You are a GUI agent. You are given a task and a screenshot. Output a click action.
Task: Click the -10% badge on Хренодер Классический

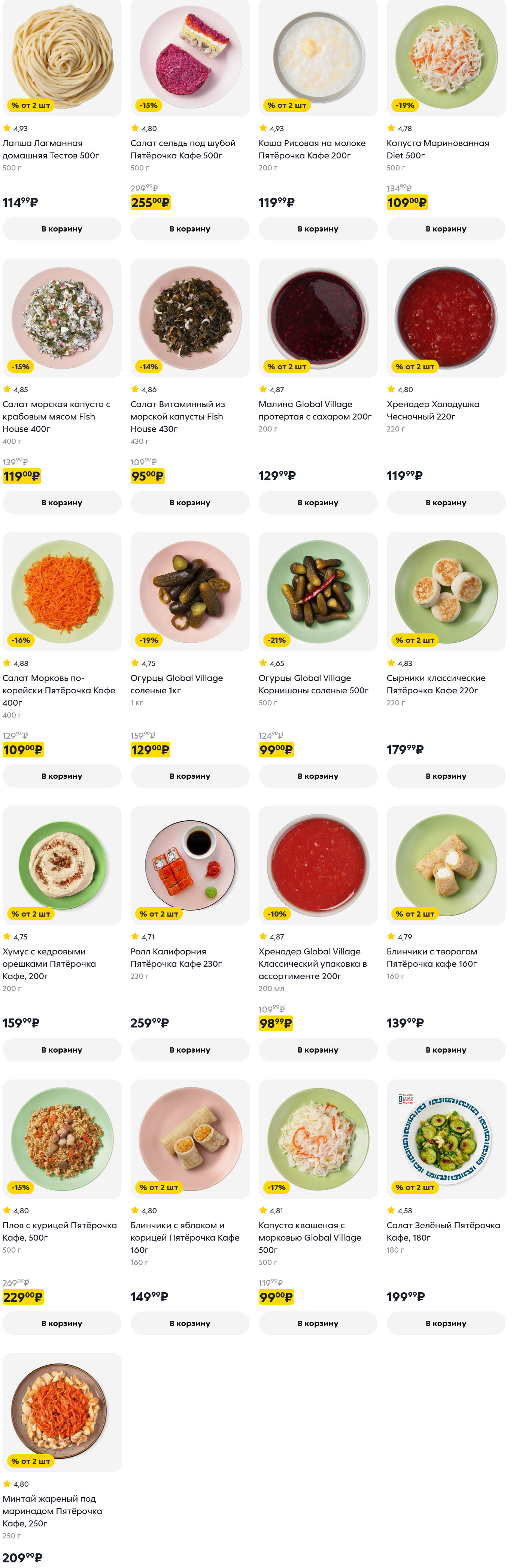tap(277, 914)
